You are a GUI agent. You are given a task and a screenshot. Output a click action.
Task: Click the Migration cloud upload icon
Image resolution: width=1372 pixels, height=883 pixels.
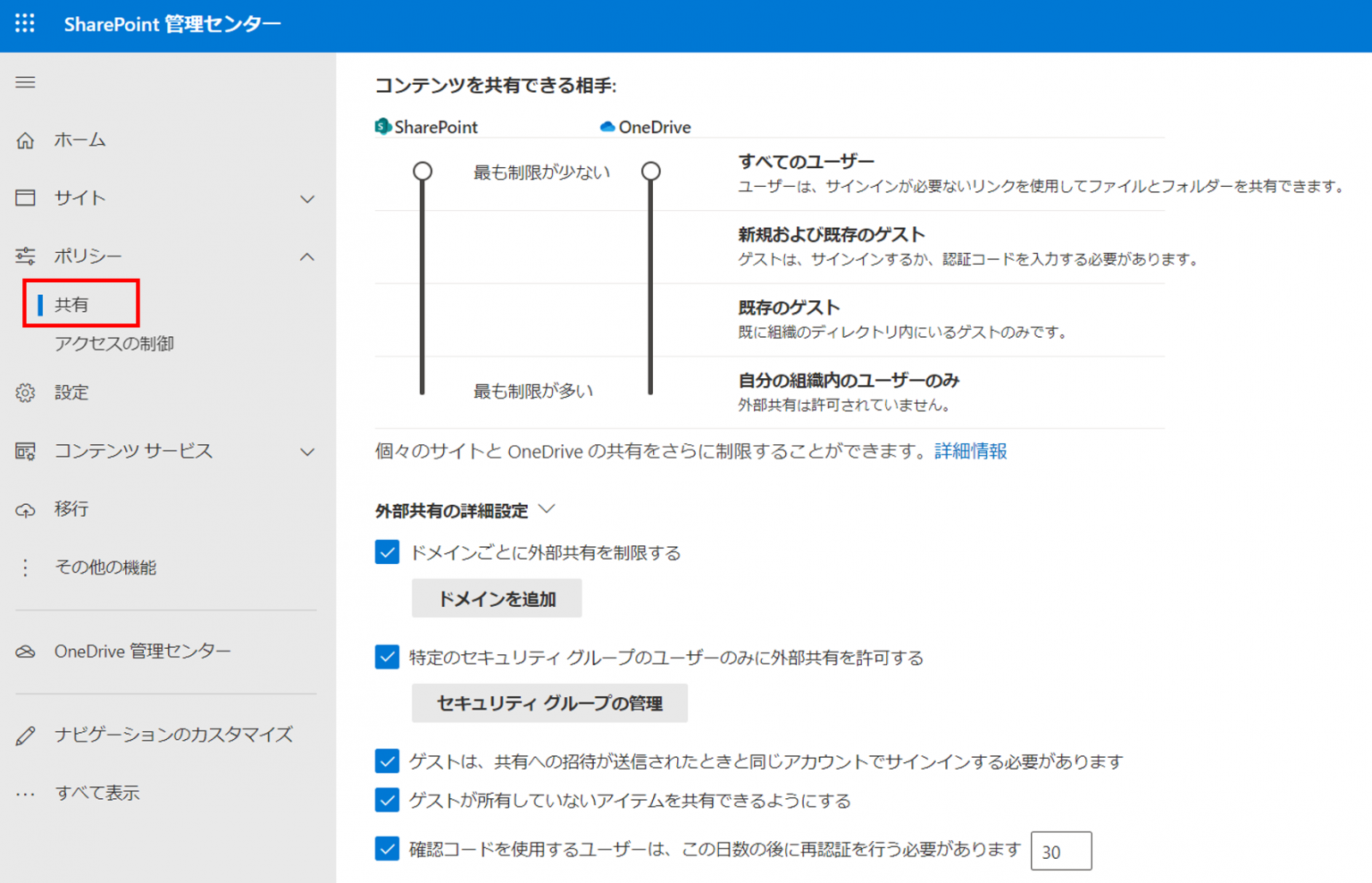[x=25, y=509]
